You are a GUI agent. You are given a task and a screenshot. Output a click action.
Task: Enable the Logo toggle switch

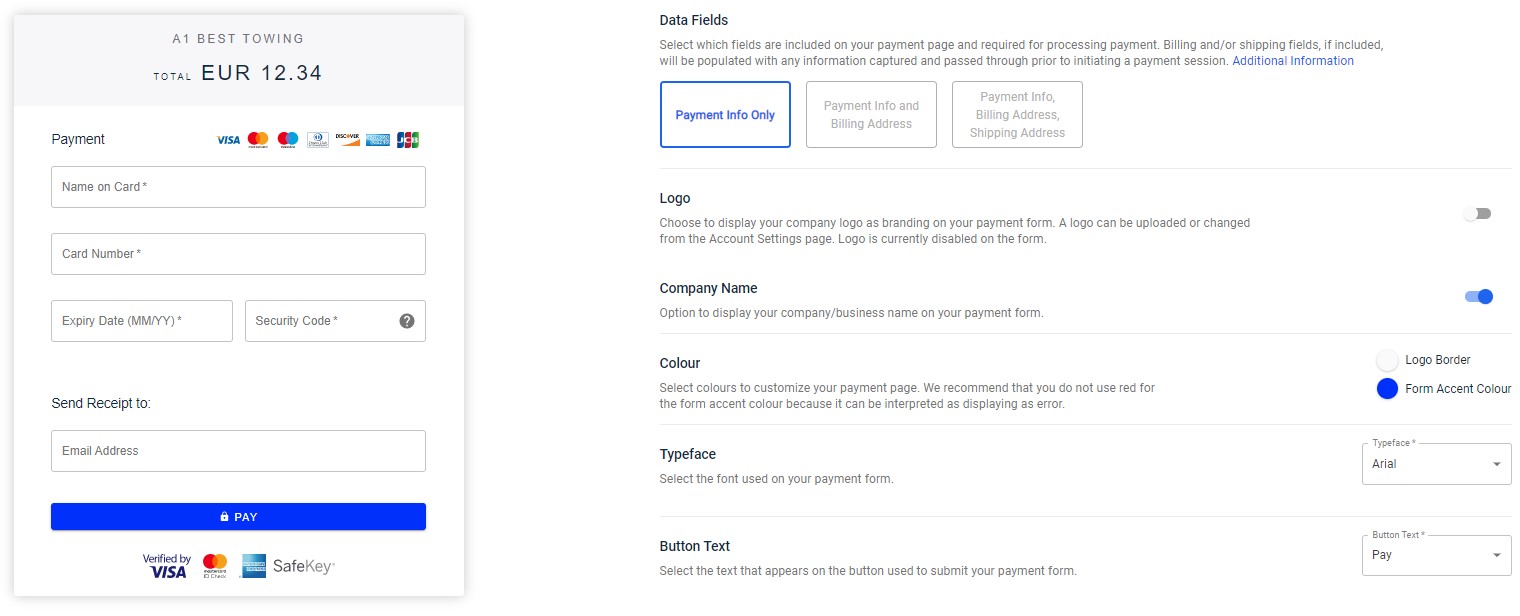(1477, 214)
